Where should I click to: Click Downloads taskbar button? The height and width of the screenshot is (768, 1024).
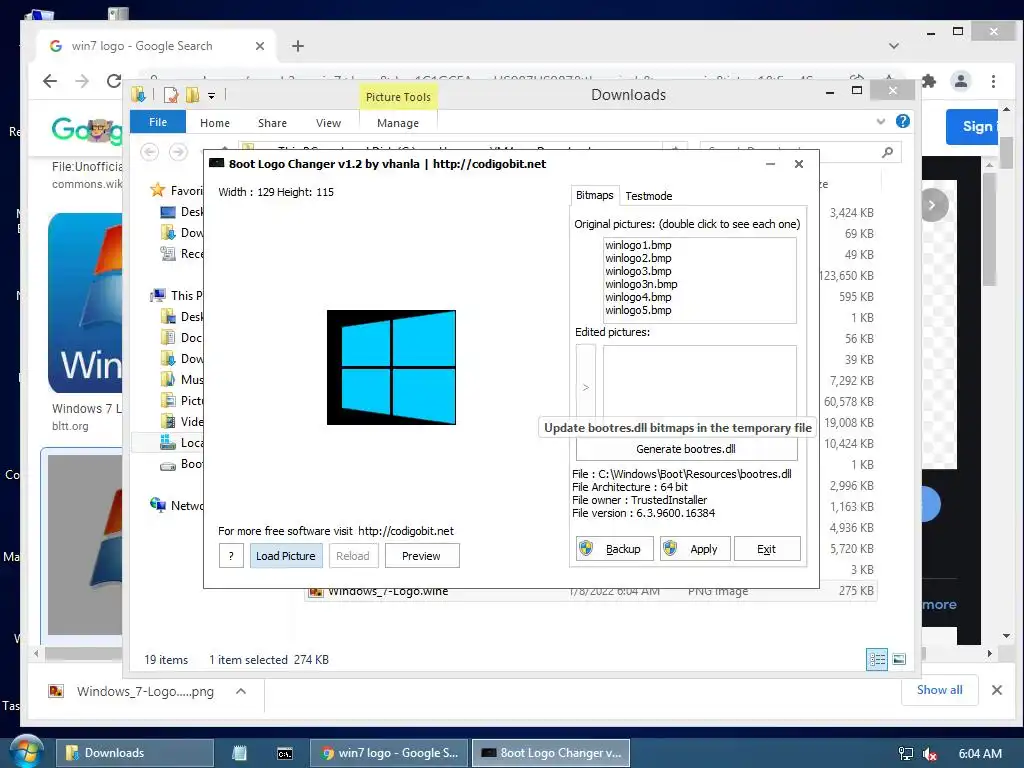135,753
